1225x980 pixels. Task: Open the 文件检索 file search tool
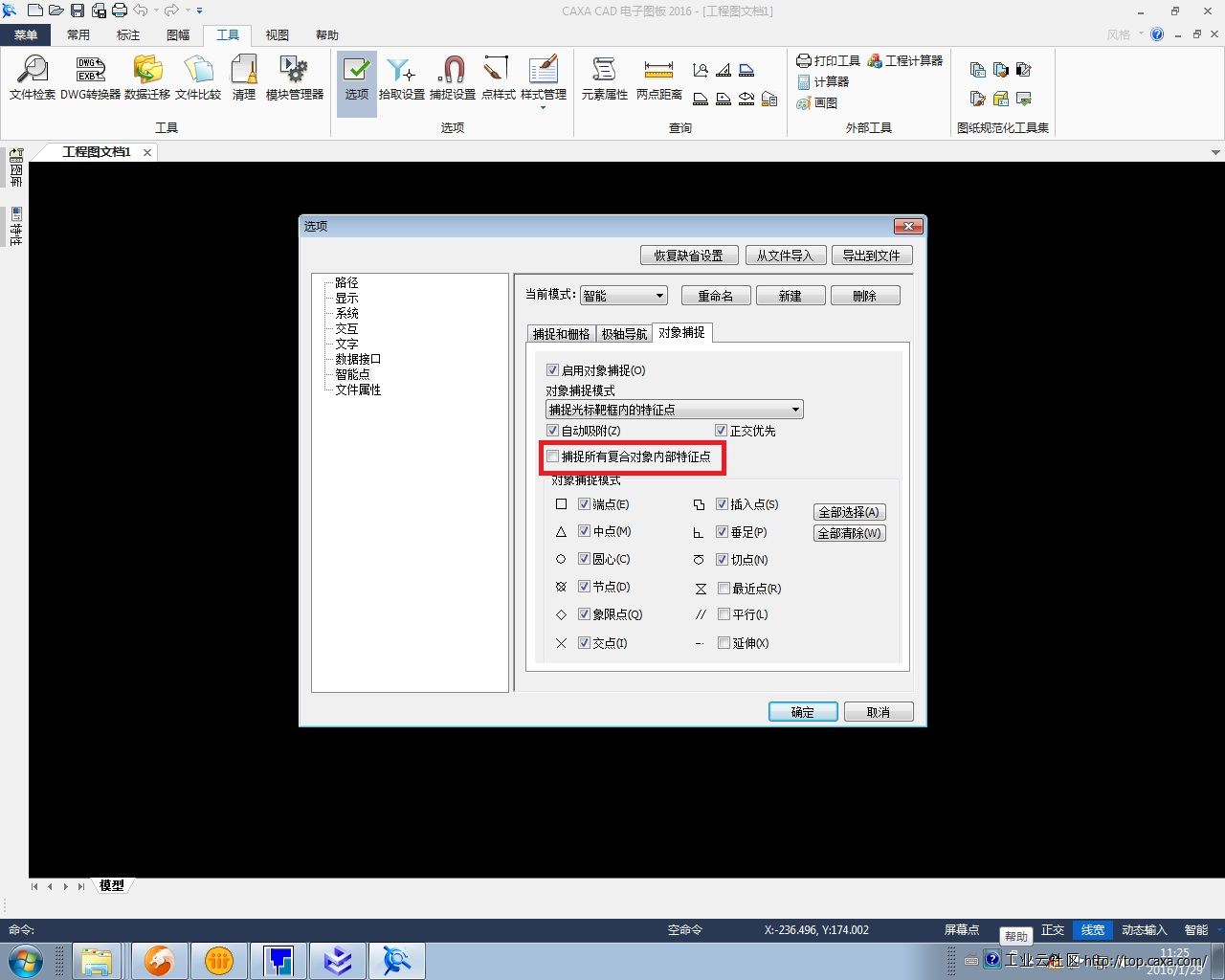(x=32, y=78)
